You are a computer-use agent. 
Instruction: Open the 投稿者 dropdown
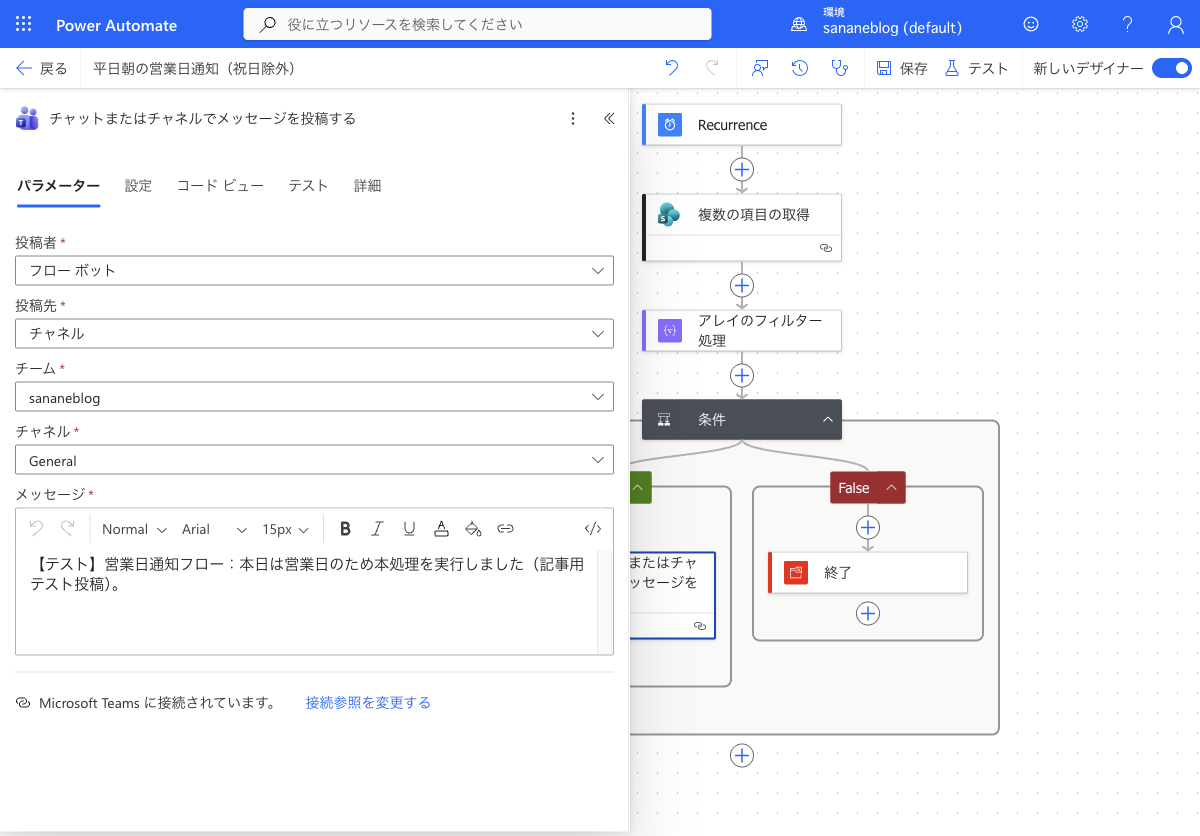click(314, 271)
